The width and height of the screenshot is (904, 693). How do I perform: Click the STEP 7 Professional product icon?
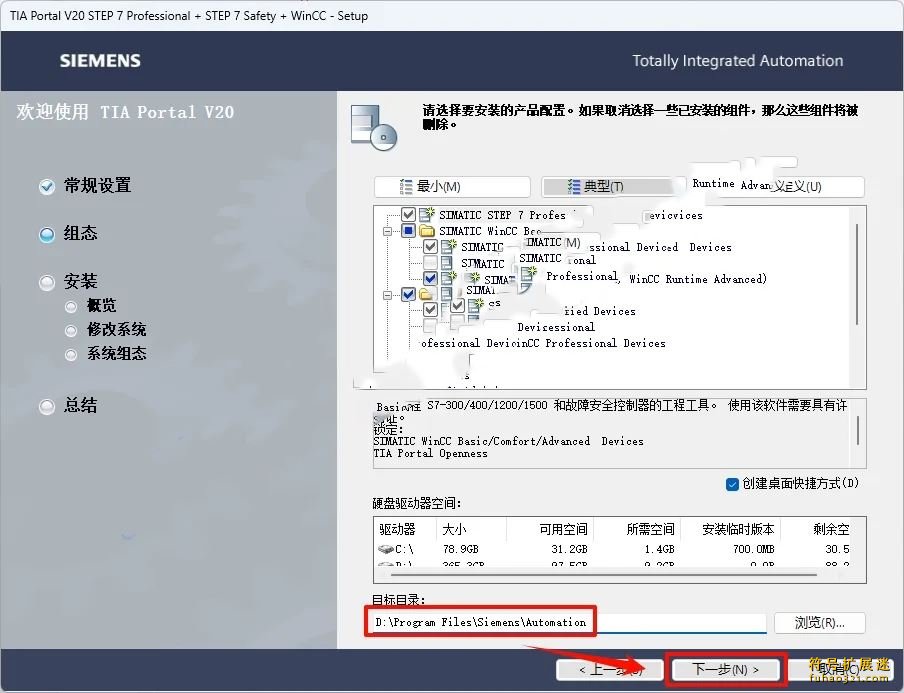(x=427, y=214)
